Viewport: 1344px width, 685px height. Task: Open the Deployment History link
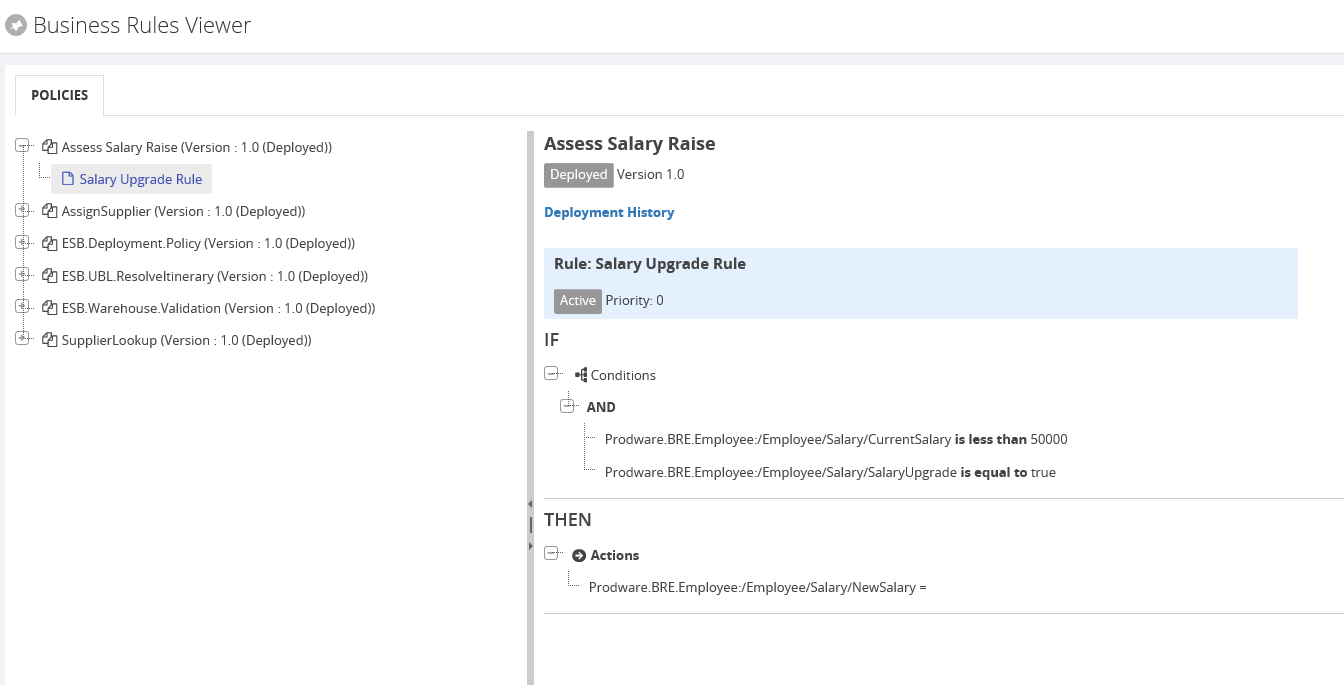pos(609,212)
